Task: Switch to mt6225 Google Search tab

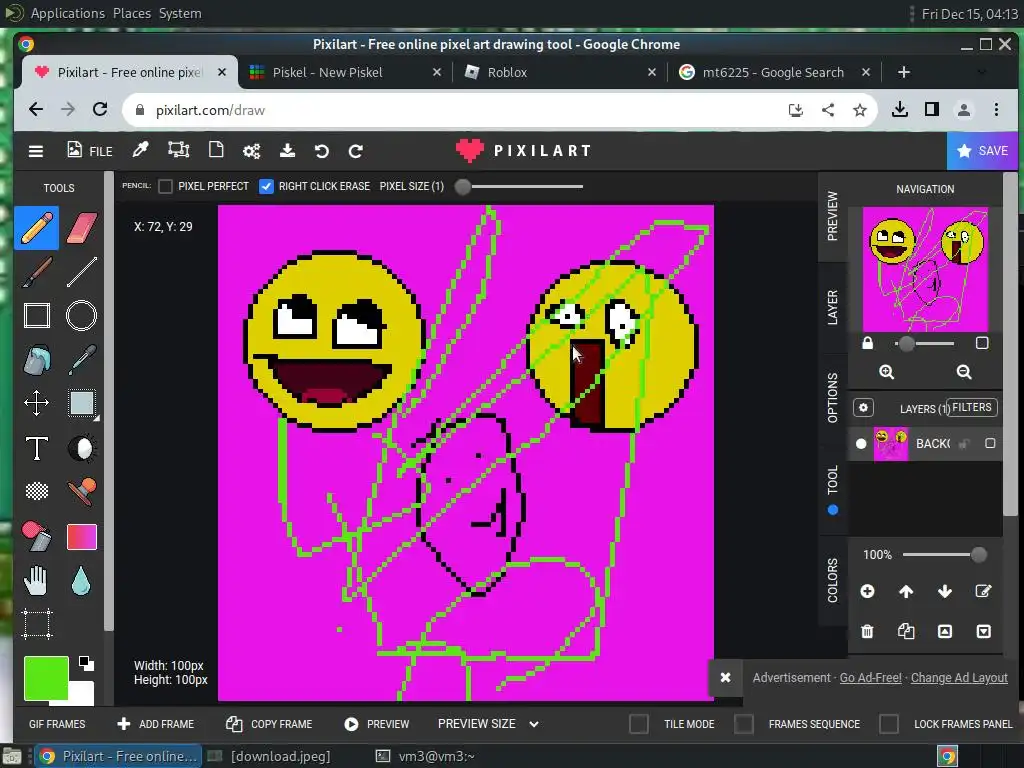Action: coord(774,72)
